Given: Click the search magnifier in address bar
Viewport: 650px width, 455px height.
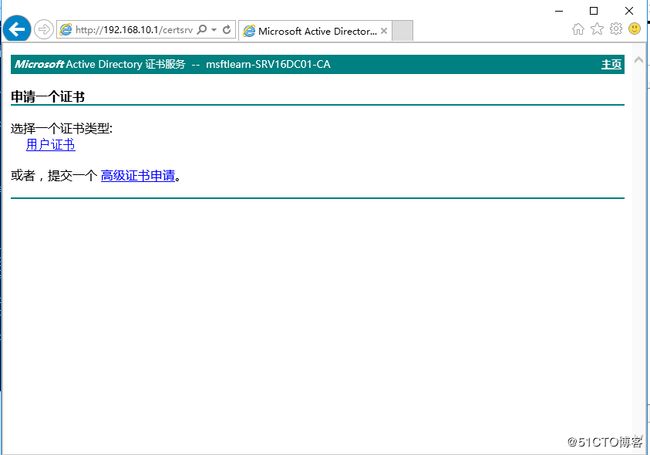Looking at the screenshot, I should pyautogui.click(x=202, y=29).
